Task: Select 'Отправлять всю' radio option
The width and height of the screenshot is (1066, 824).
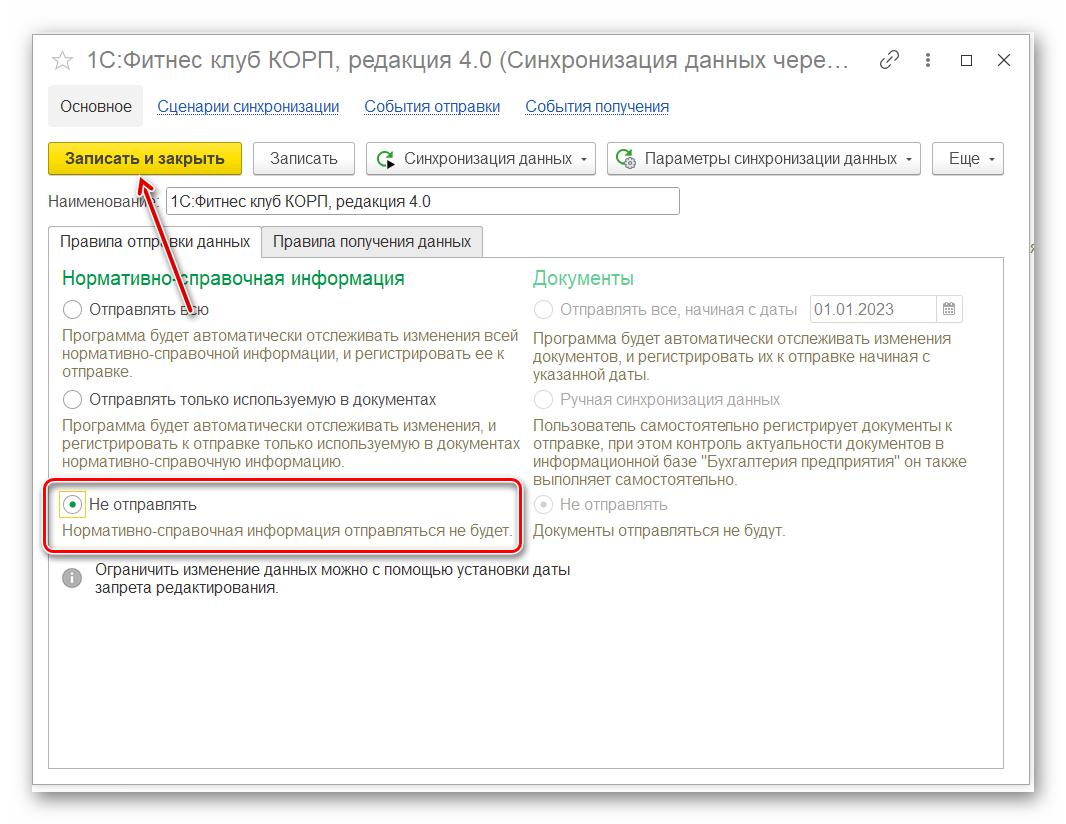Action: coord(72,309)
